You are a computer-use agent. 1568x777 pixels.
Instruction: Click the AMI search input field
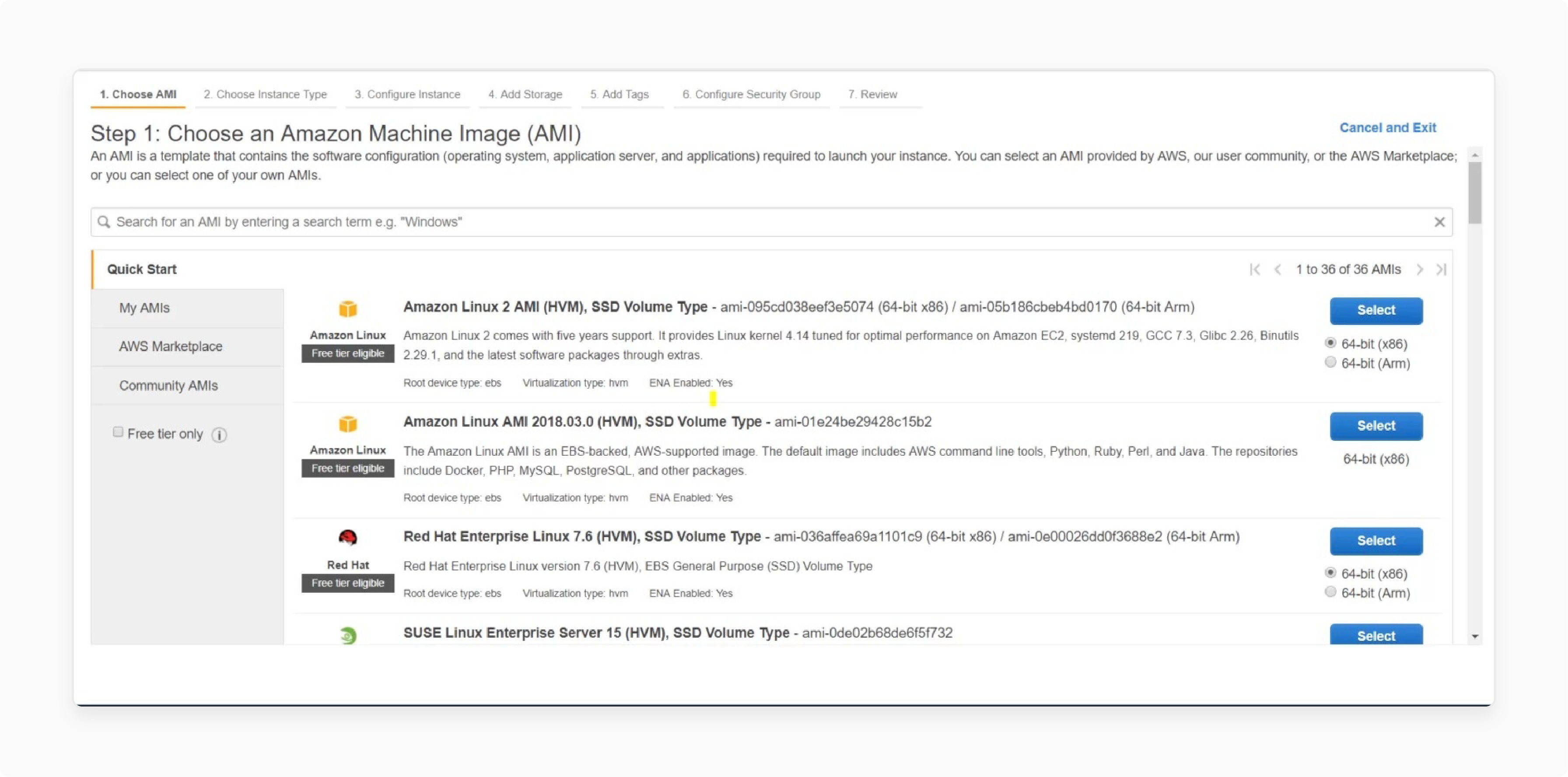tap(772, 222)
